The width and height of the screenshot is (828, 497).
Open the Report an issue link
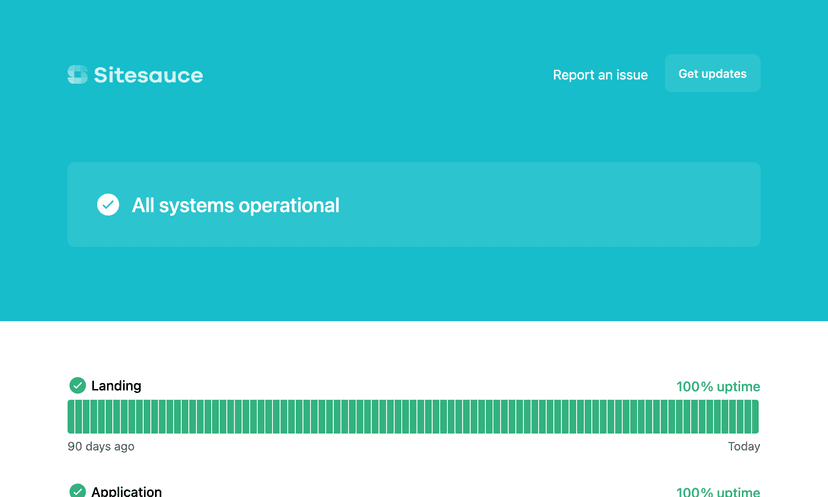(x=600, y=75)
